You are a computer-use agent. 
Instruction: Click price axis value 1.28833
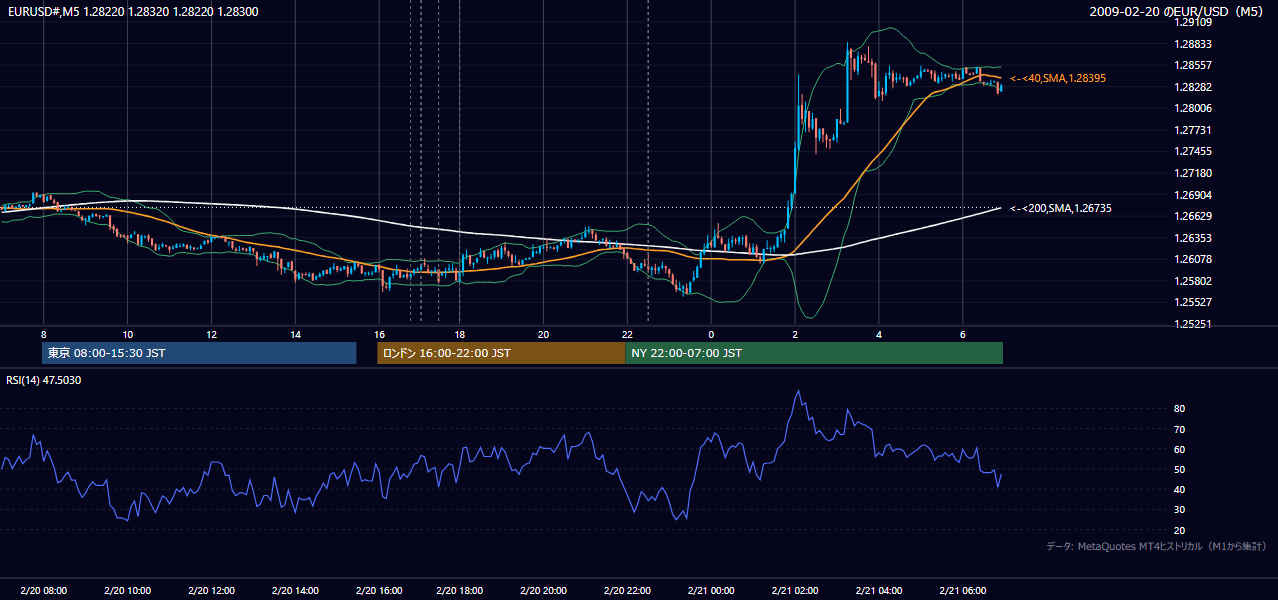1193,44
